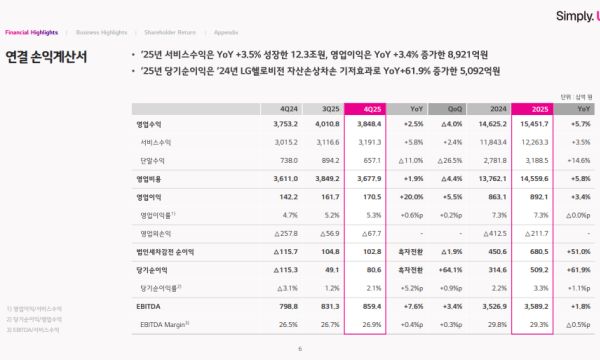Select the highlighted 2025 column header

pyautogui.click(x=532, y=109)
